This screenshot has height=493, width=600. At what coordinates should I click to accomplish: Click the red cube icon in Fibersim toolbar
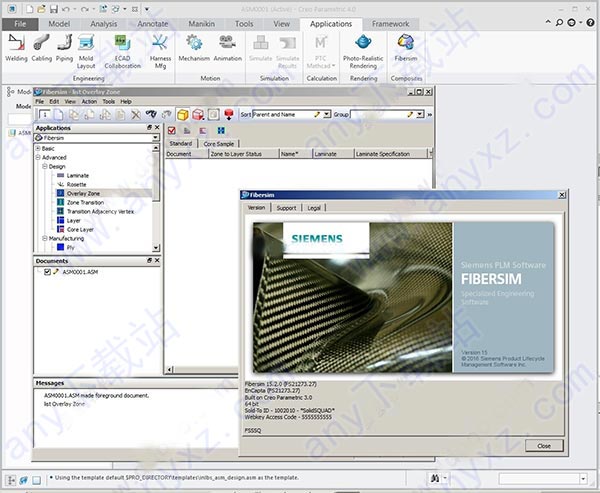point(198,114)
